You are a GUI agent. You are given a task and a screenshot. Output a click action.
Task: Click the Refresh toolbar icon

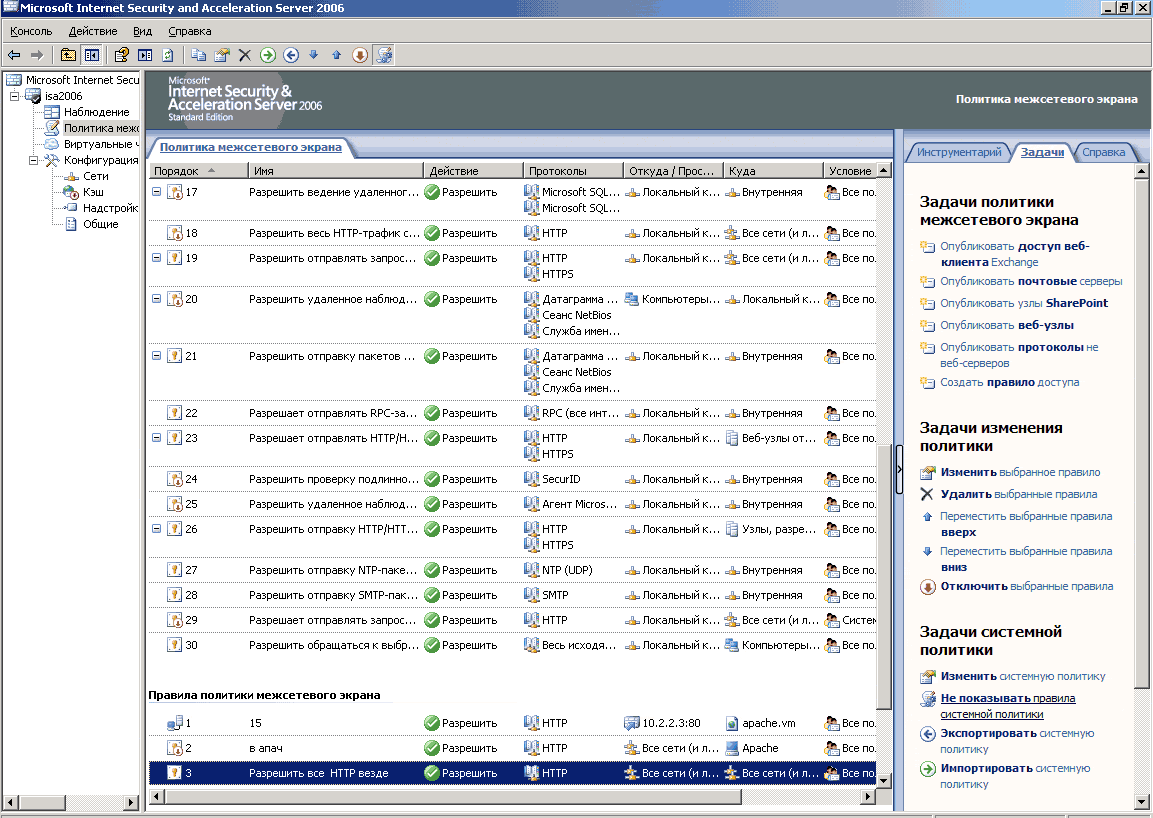pyautogui.click(x=168, y=55)
